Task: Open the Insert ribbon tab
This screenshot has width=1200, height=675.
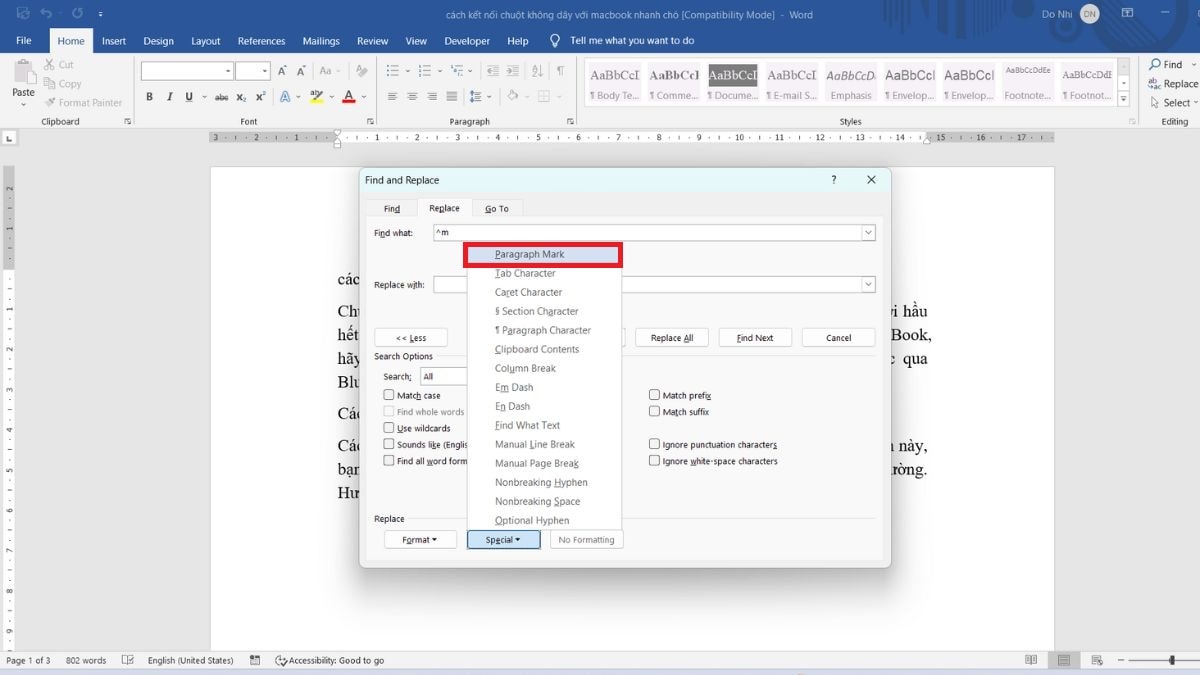Action: [x=114, y=41]
